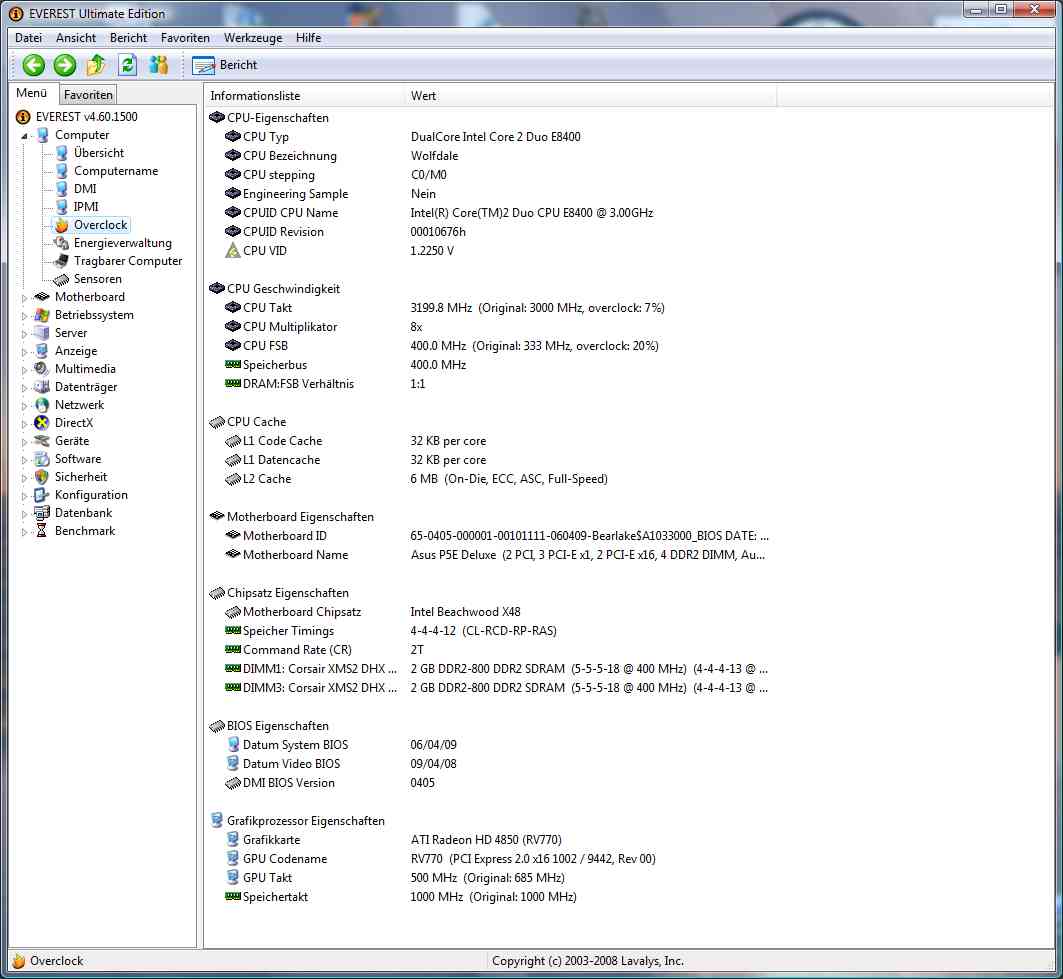
Task: Open the Favoriten menu in menu bar
Action: pos(185,38)
